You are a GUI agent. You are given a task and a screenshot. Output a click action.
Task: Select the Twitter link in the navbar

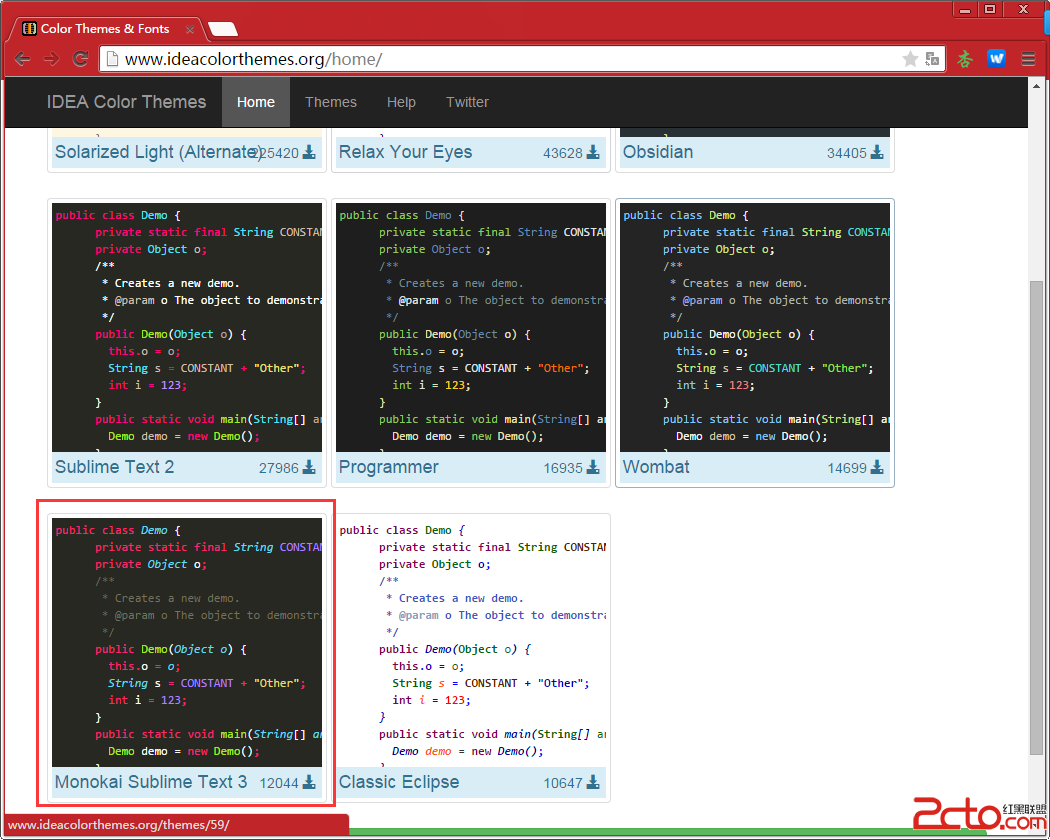pos(467,102)
